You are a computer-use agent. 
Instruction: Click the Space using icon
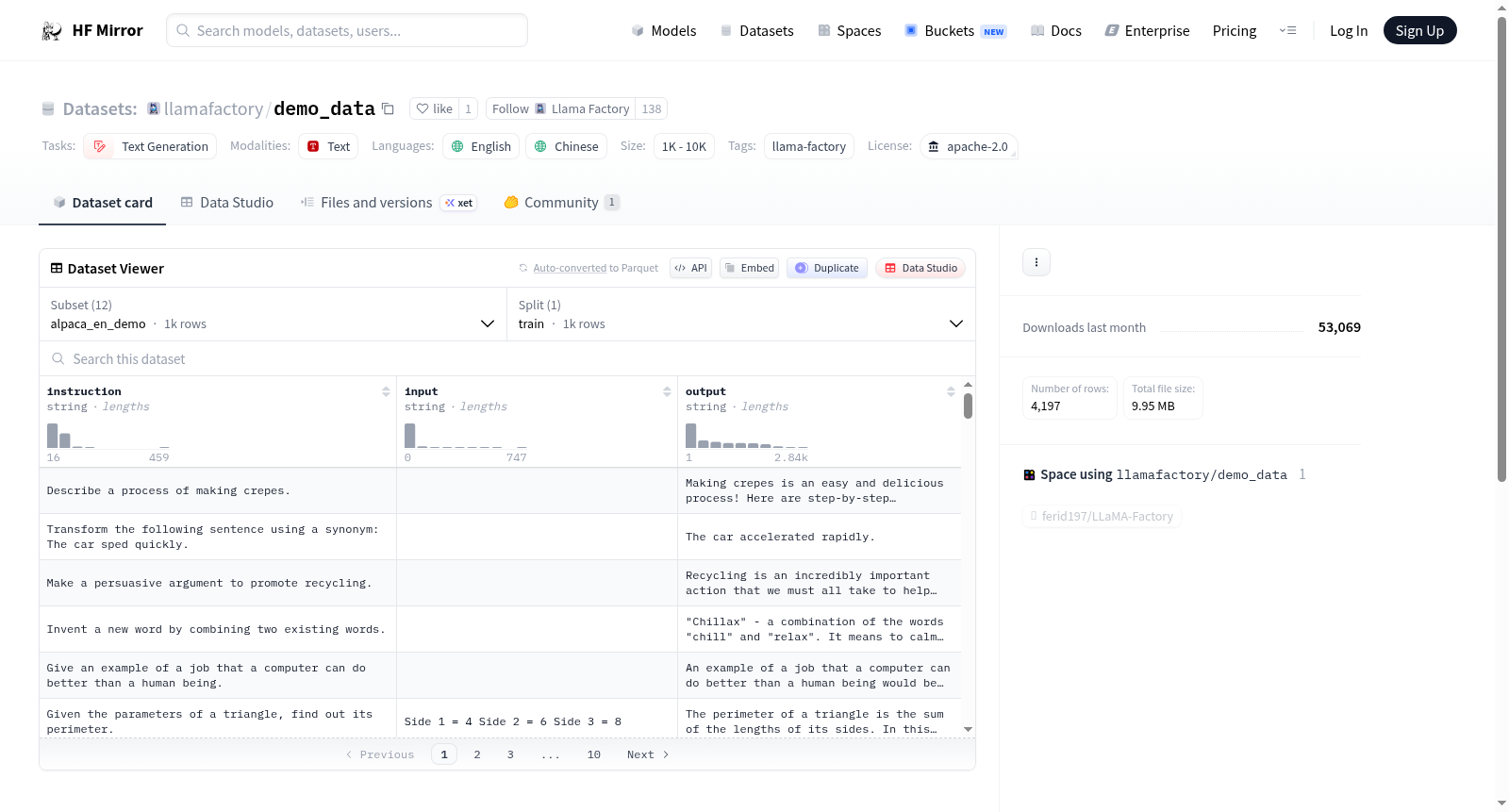(1029, 474)
